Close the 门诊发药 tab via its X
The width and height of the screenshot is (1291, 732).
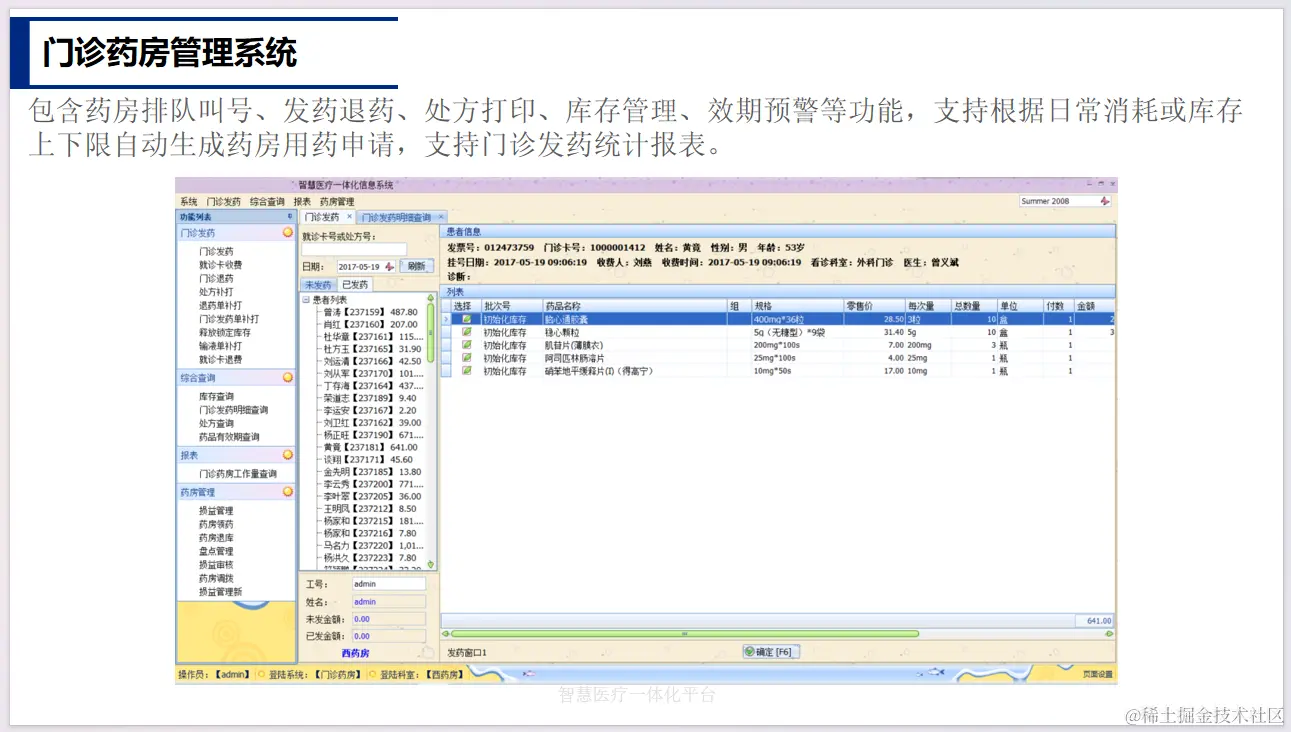(x=349, y=217)
